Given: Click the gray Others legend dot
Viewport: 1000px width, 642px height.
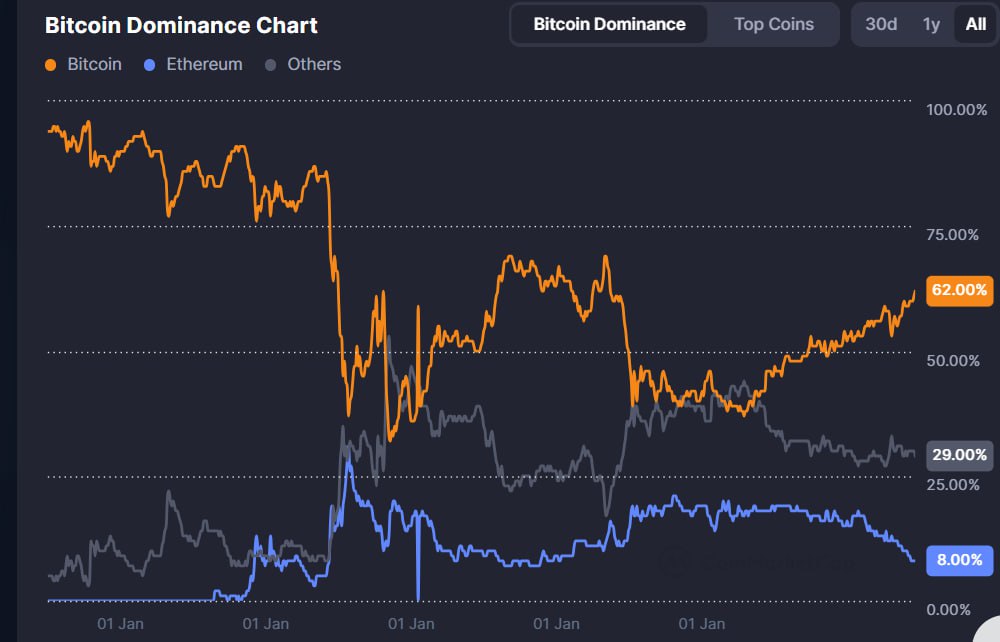Looking at the screenshot, I should point(270,65).
